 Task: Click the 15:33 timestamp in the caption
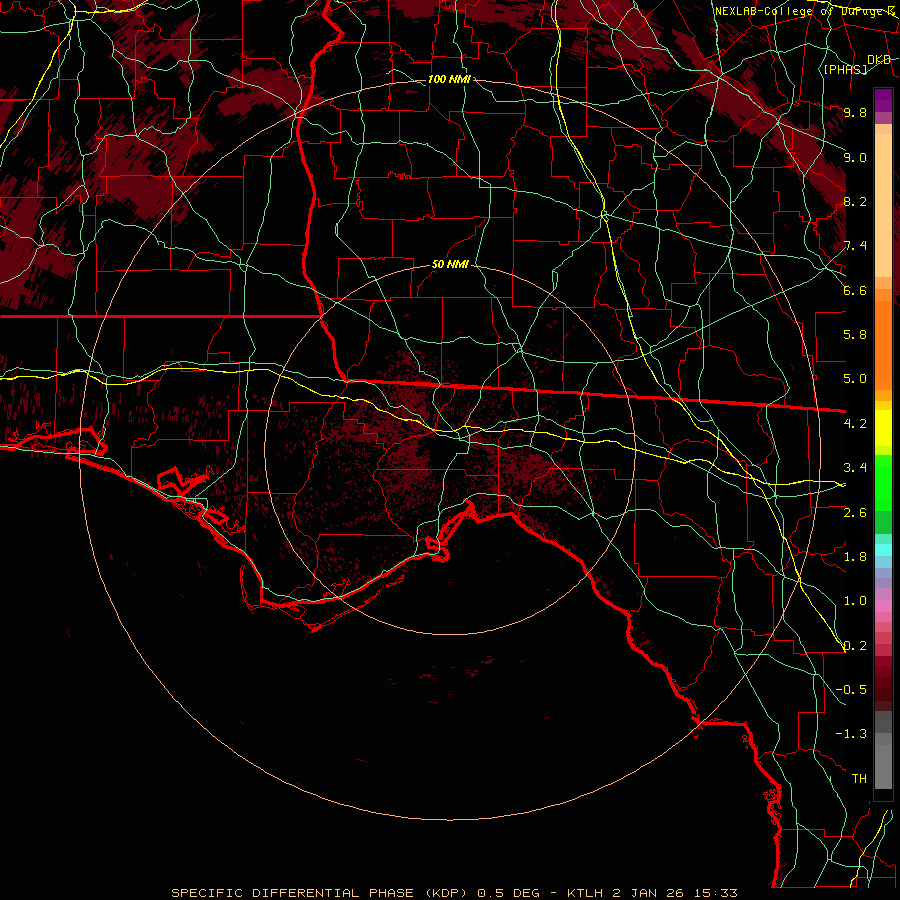point(714,893)
